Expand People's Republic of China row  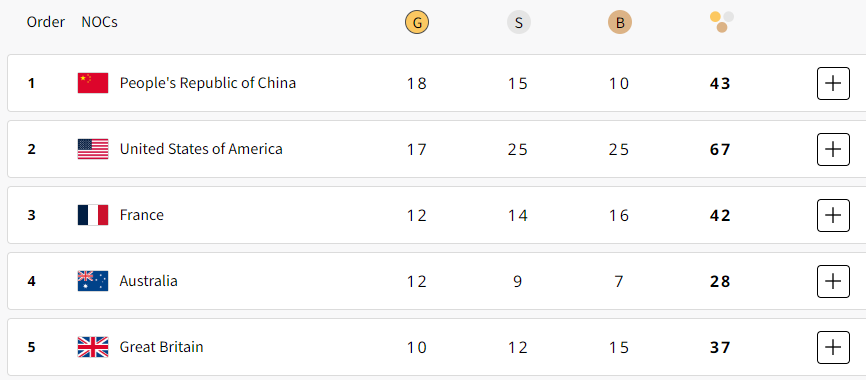click(x=833, y=83)
